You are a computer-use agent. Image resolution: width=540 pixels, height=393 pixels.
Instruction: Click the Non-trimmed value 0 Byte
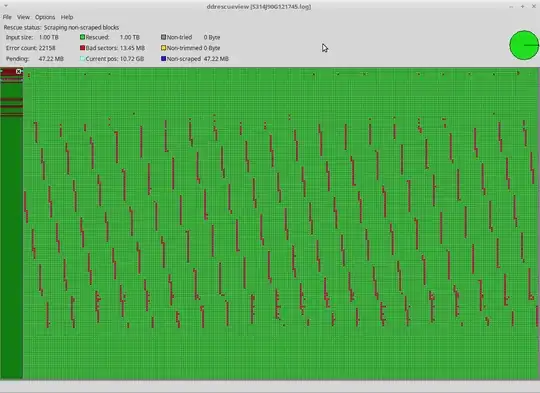point(212,48)
